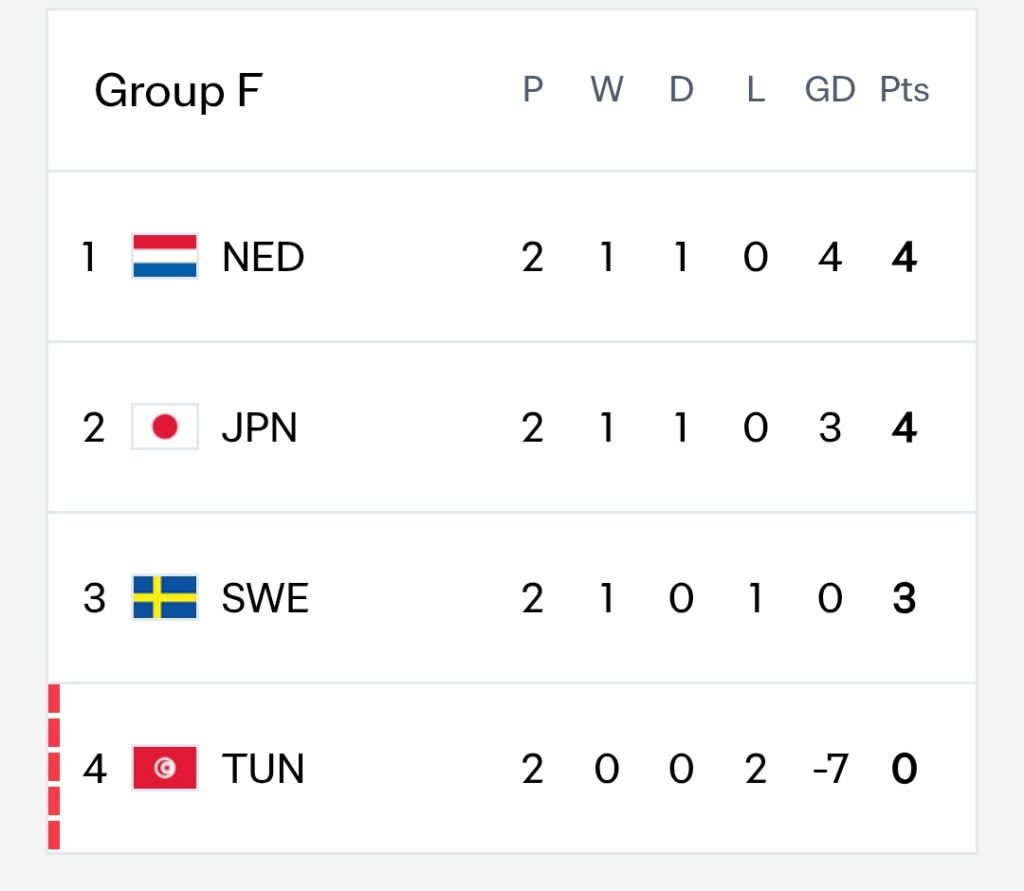Click the W column header
Screen dimensions: 1024x891
click(x=607, y=89)
